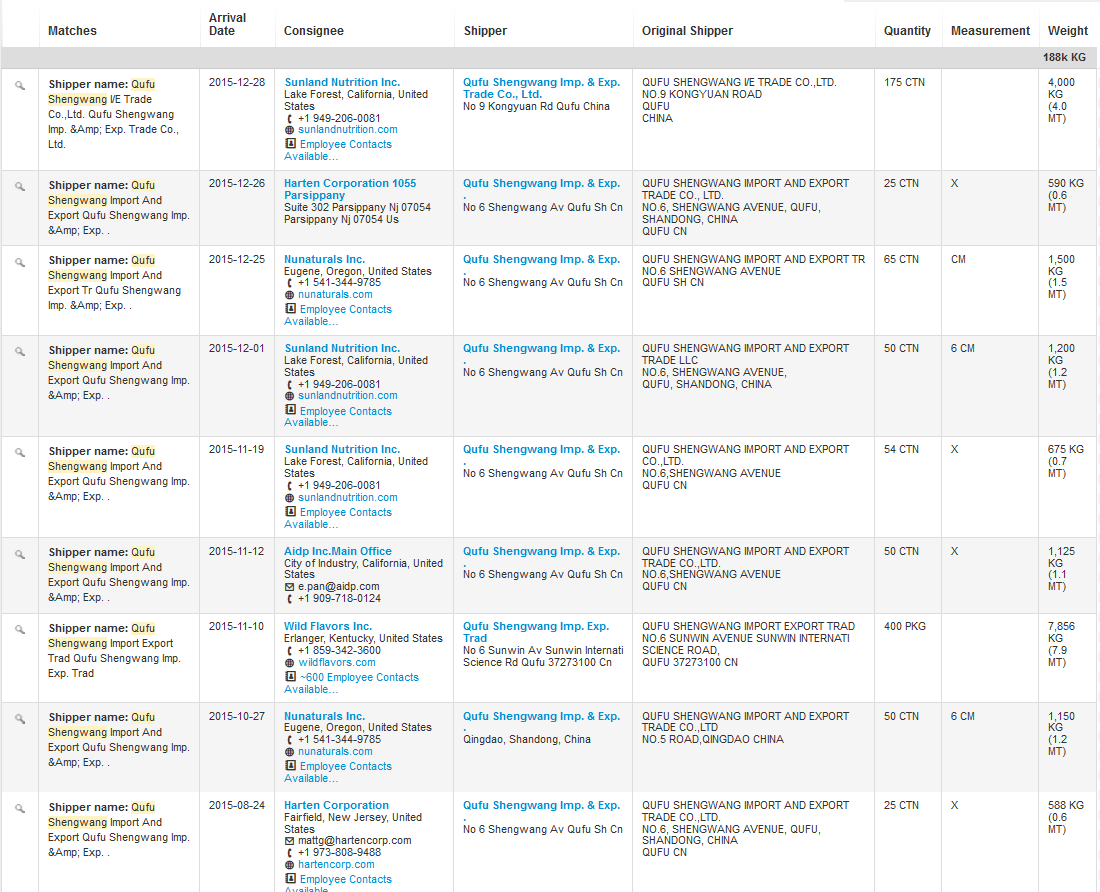Viewport: 1100px width, 892px height.
Task: Sort by the Consignee column header
Action: click(314, 31)
